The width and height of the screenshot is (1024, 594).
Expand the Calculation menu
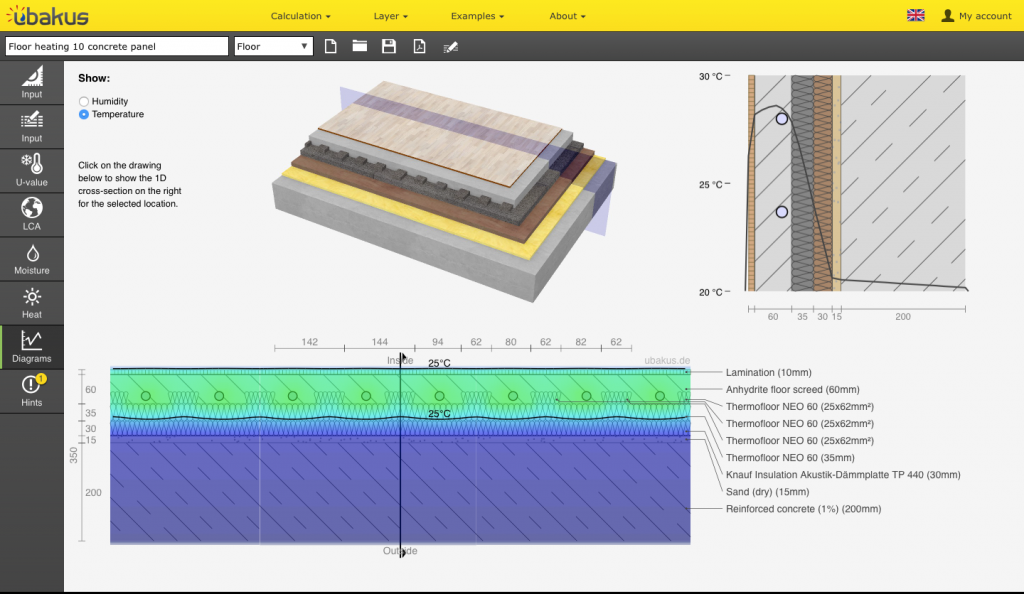300,16
